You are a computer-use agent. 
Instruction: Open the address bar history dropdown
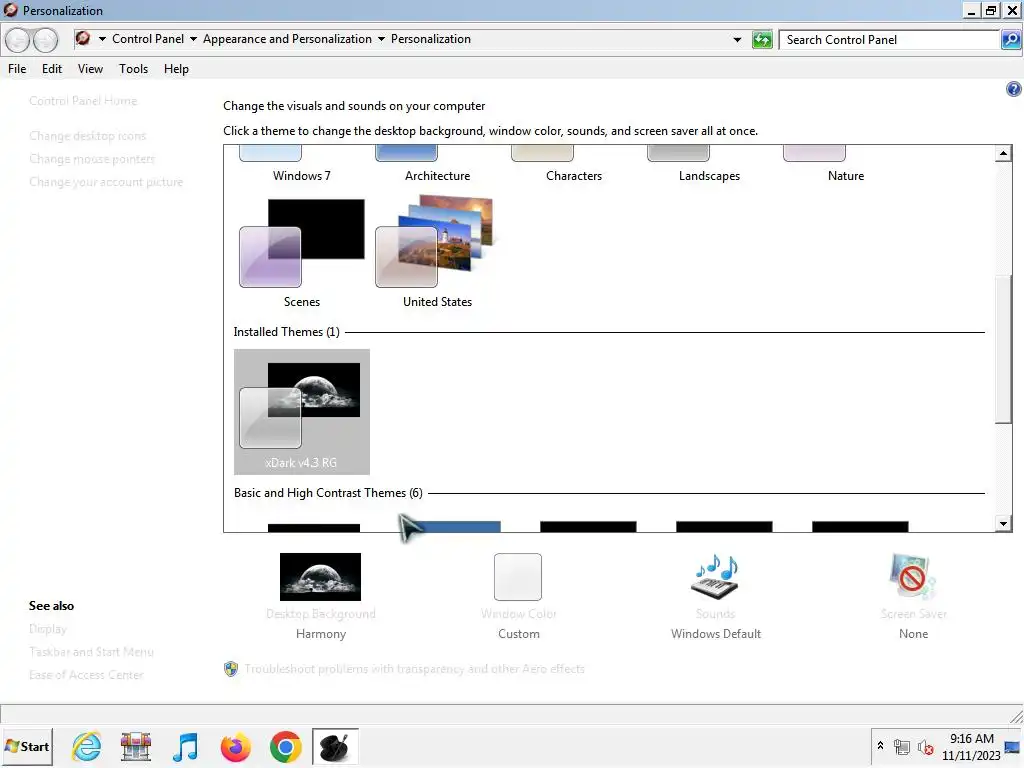point(737,40)
